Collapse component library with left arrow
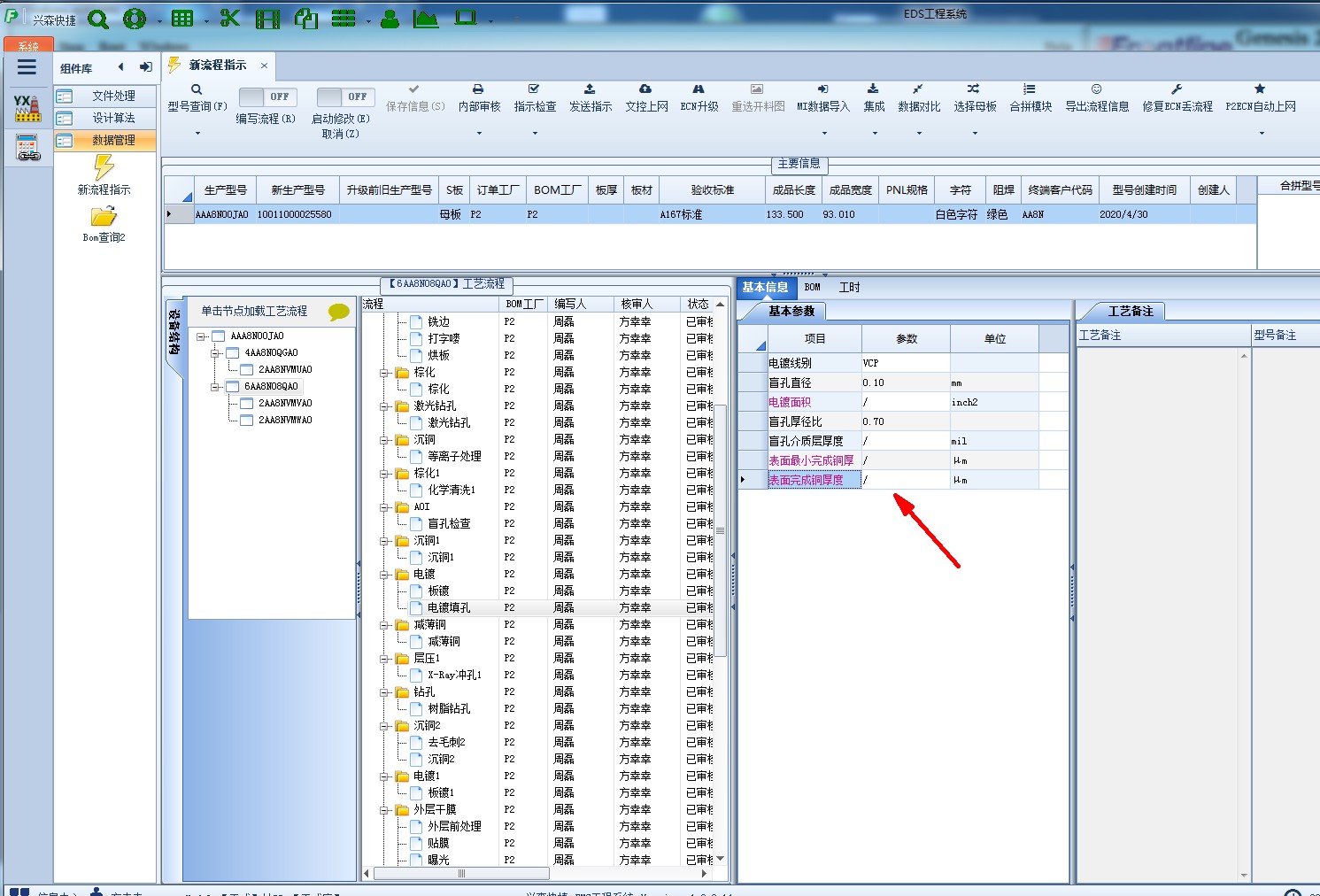The image size is (1320, 896). 121,67
